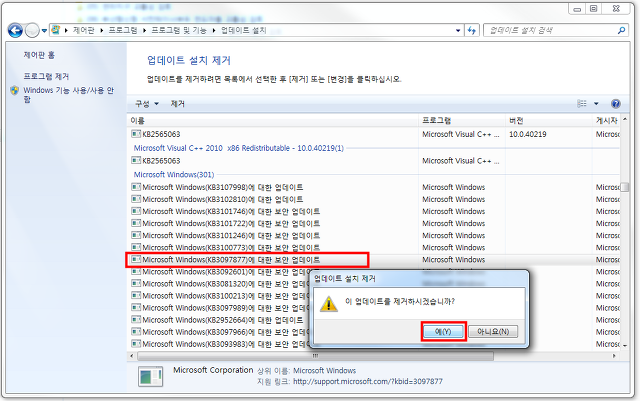Click Microsoft Corporation in details pane
This screenshot has height=401, width=640.
(x=213, y=370)
